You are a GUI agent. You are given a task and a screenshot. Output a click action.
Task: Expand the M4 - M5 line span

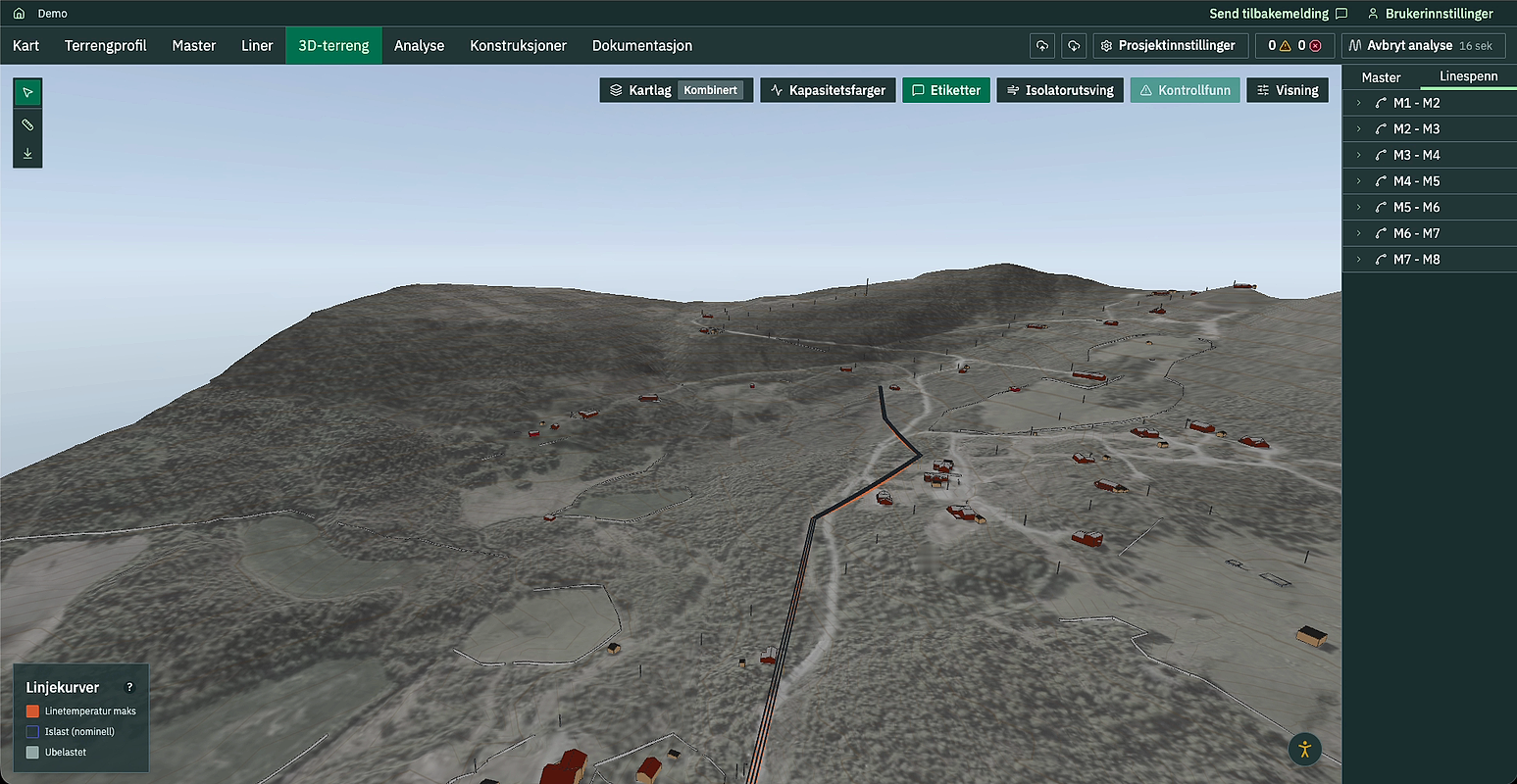[1358, 181]
